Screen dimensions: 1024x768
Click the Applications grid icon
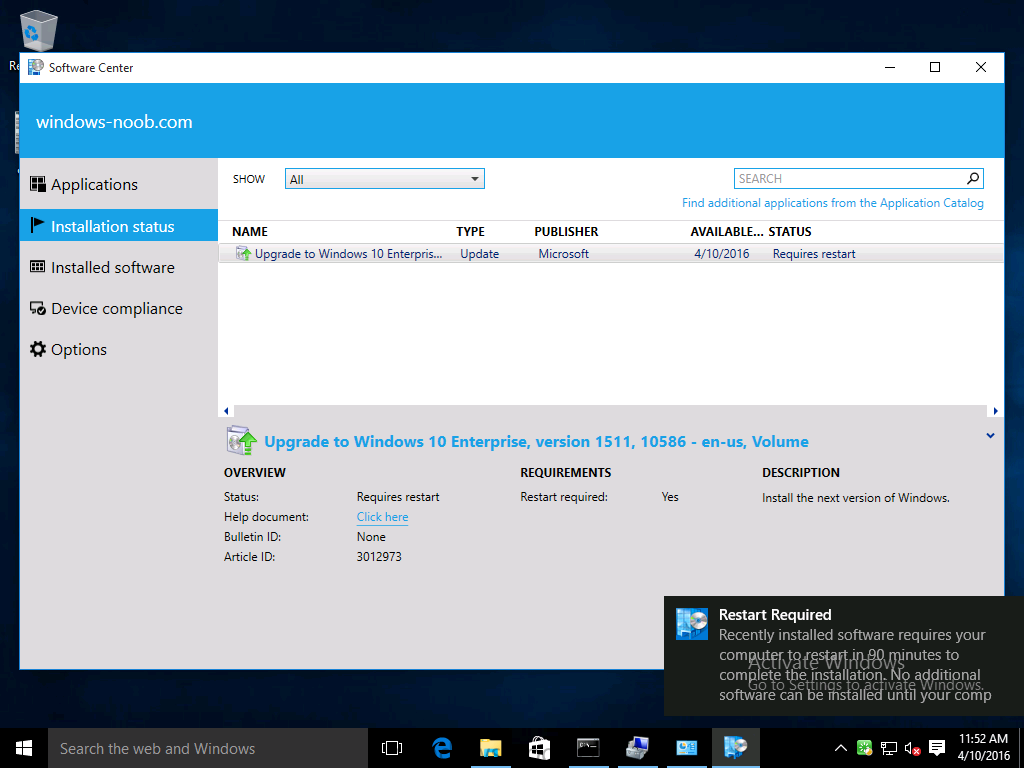[38, 184]
